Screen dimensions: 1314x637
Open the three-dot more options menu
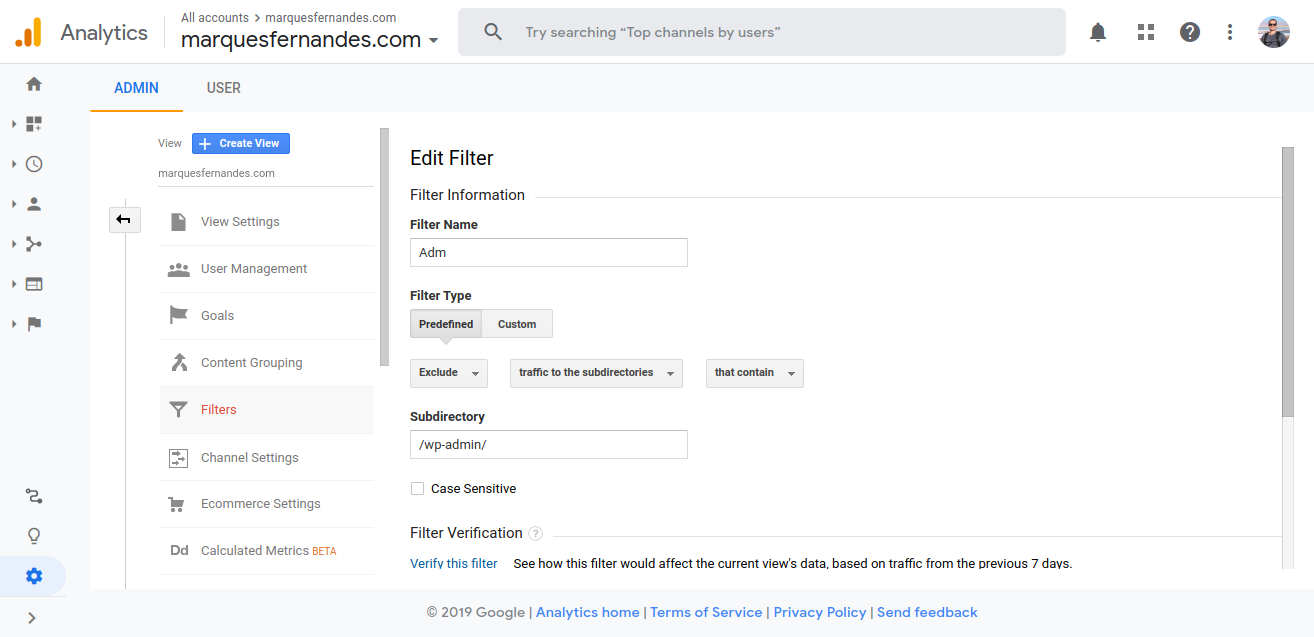[1230, 32]
